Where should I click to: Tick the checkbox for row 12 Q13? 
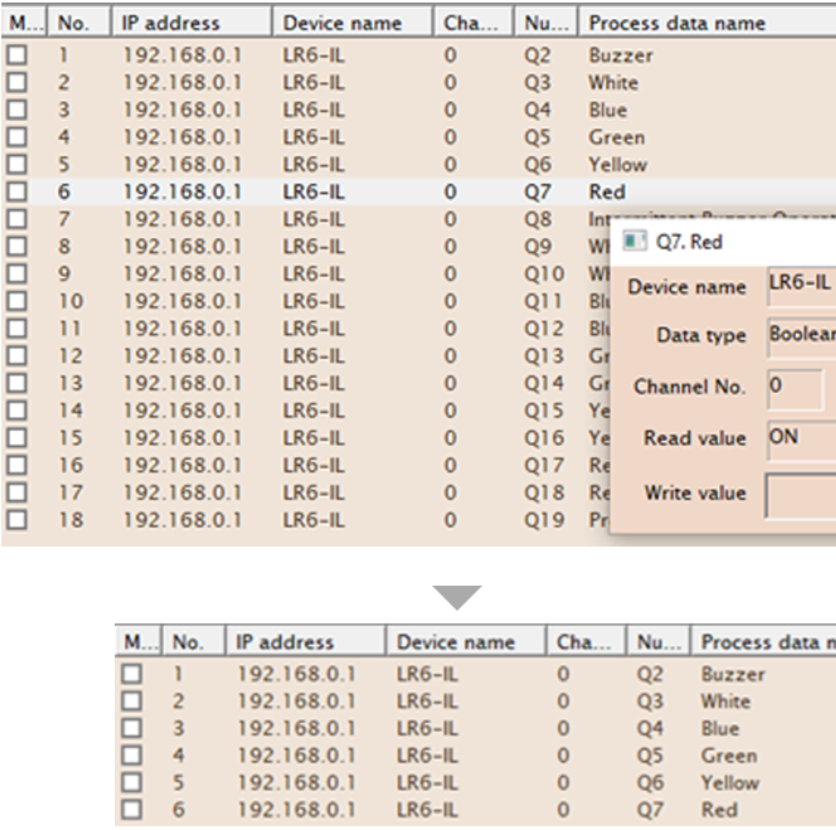coord(17,356)
